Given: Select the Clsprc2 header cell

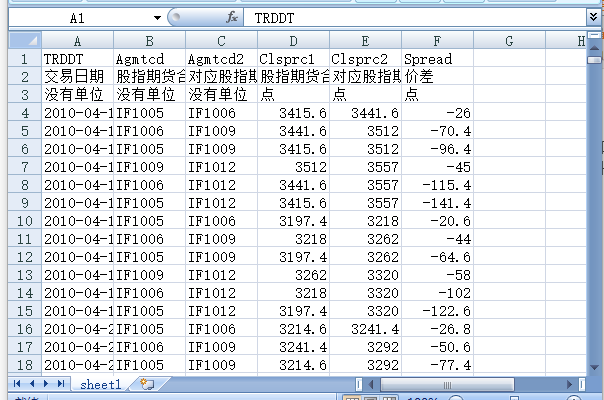Looking at the screenshot, I should pos(366,59).
